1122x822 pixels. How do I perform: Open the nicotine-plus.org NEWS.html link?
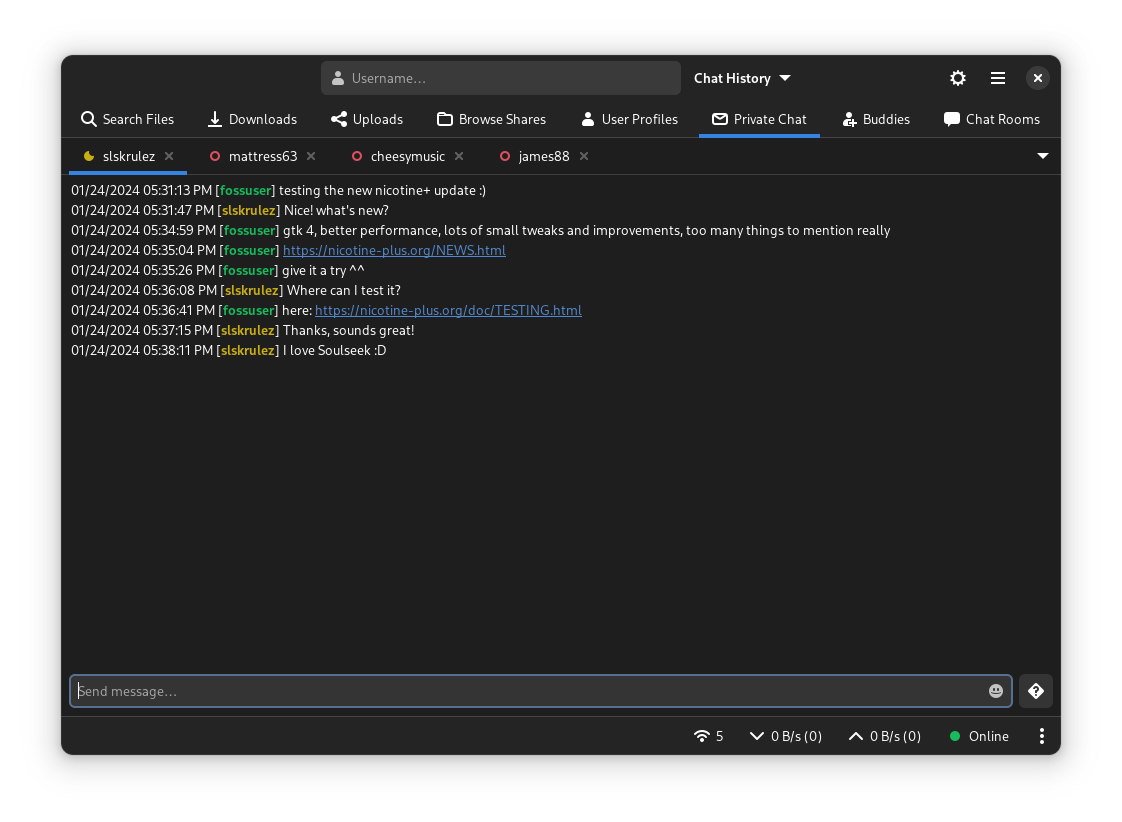coord(394,250)
